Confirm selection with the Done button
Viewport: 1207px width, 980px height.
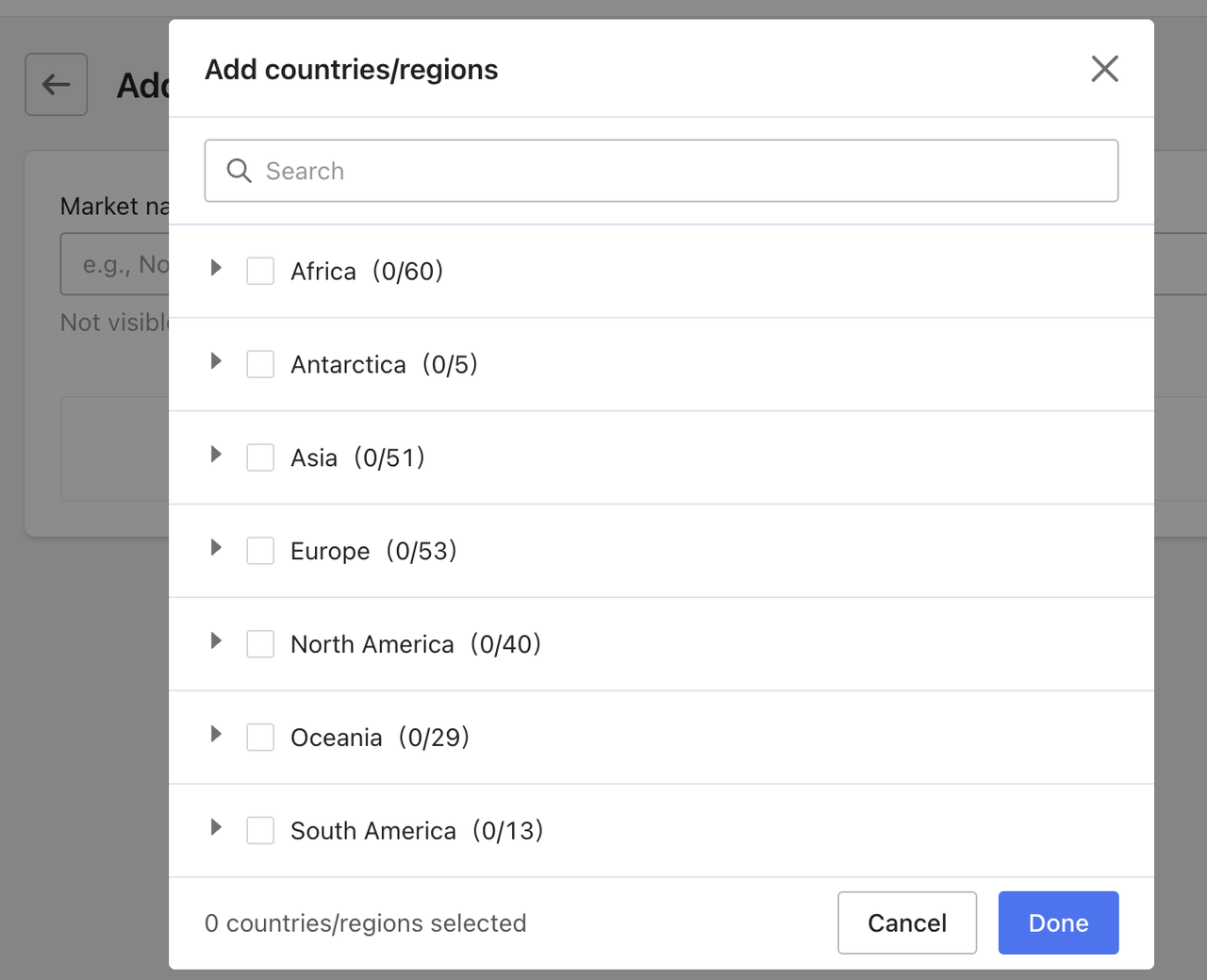point(1057,922)
